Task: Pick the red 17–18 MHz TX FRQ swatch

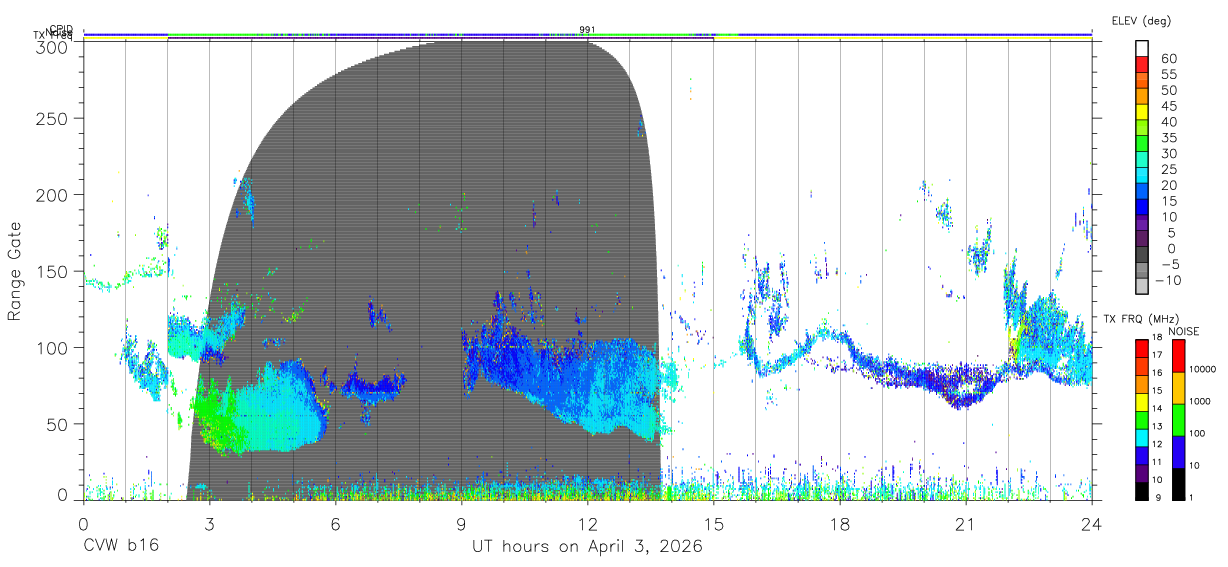Action: [1141, 349]
